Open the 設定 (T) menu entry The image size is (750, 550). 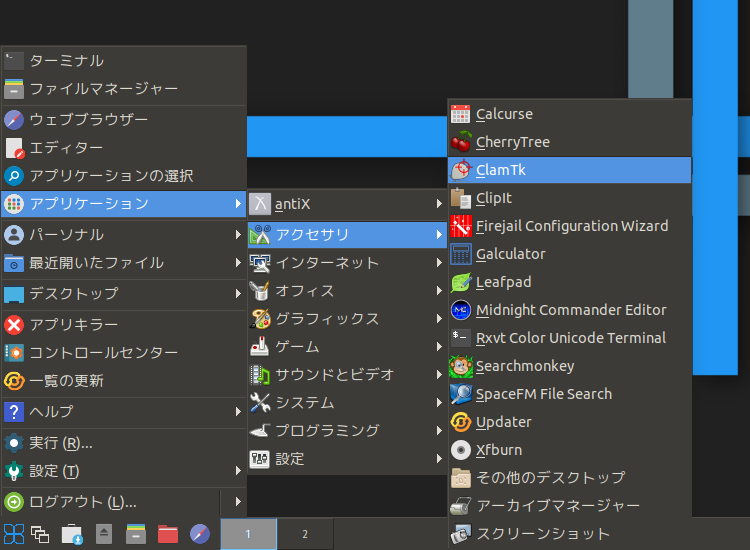coord(124,471)
